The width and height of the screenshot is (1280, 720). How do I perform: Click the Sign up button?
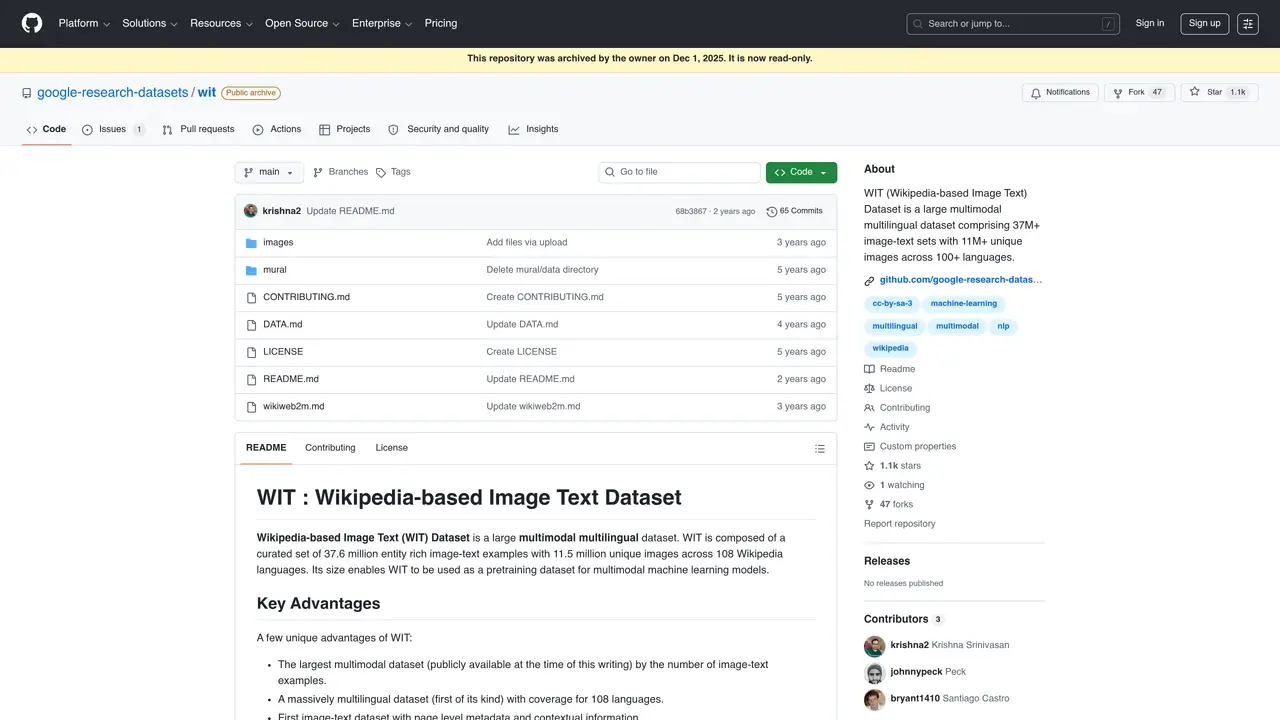pyautogui.click(x=1204, y=23)
